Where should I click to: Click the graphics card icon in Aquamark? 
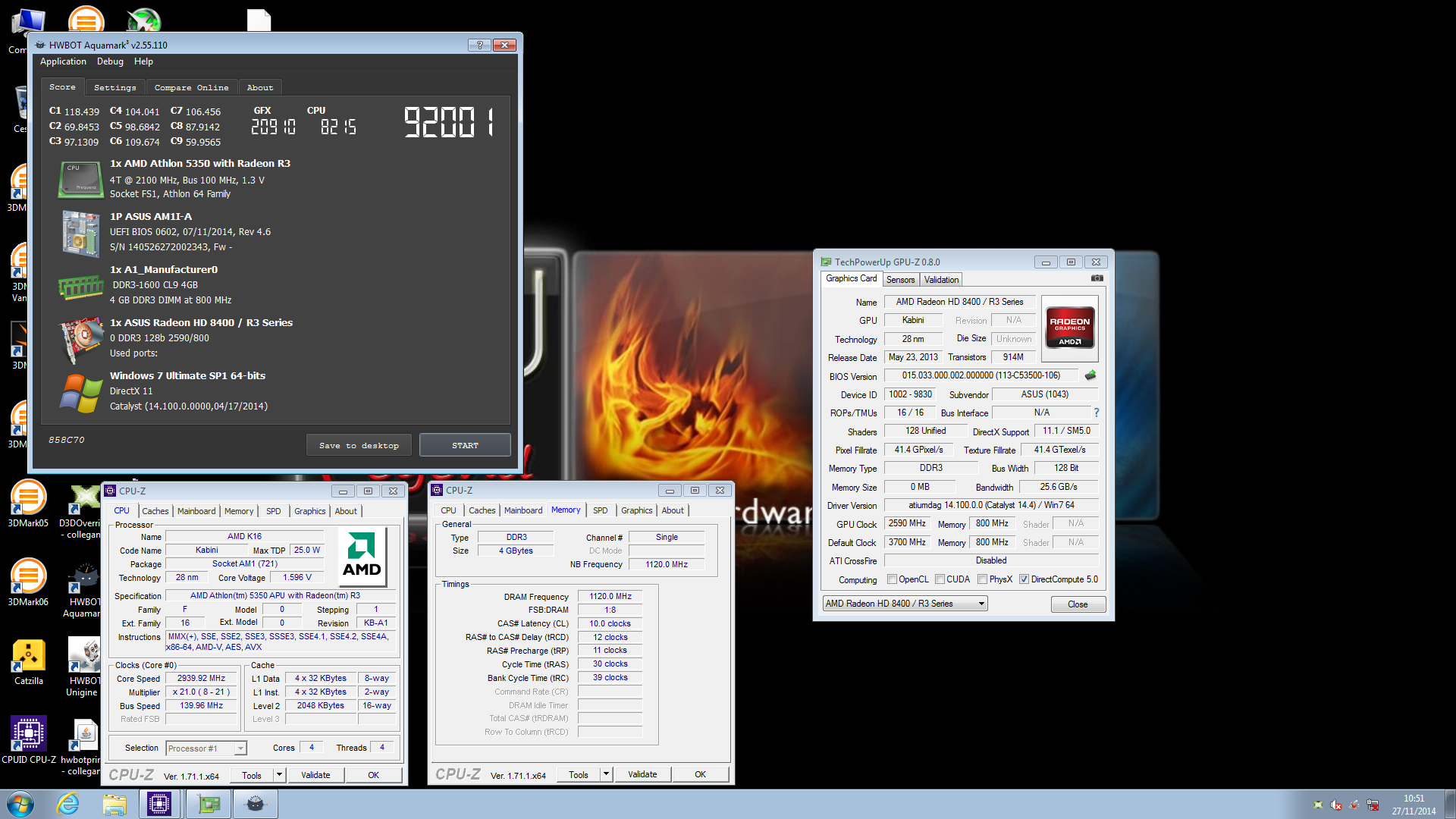pyautogui.click(x=81, y=339)
